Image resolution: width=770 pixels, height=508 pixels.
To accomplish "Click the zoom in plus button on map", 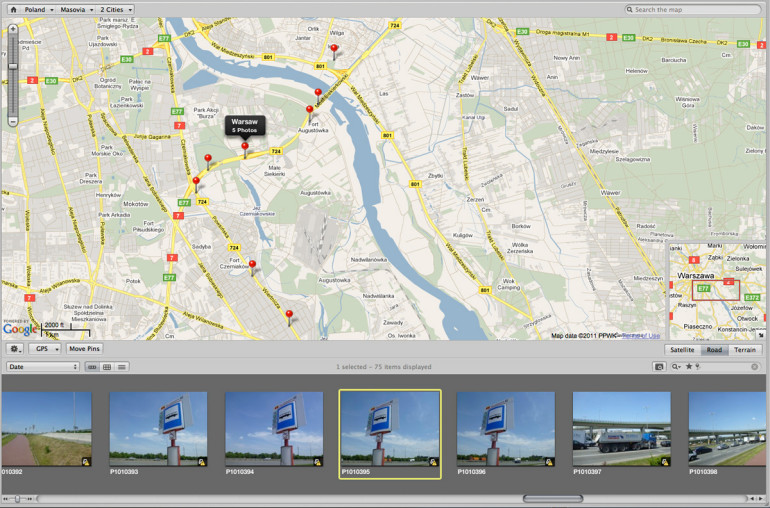I will tap(13, 29).
